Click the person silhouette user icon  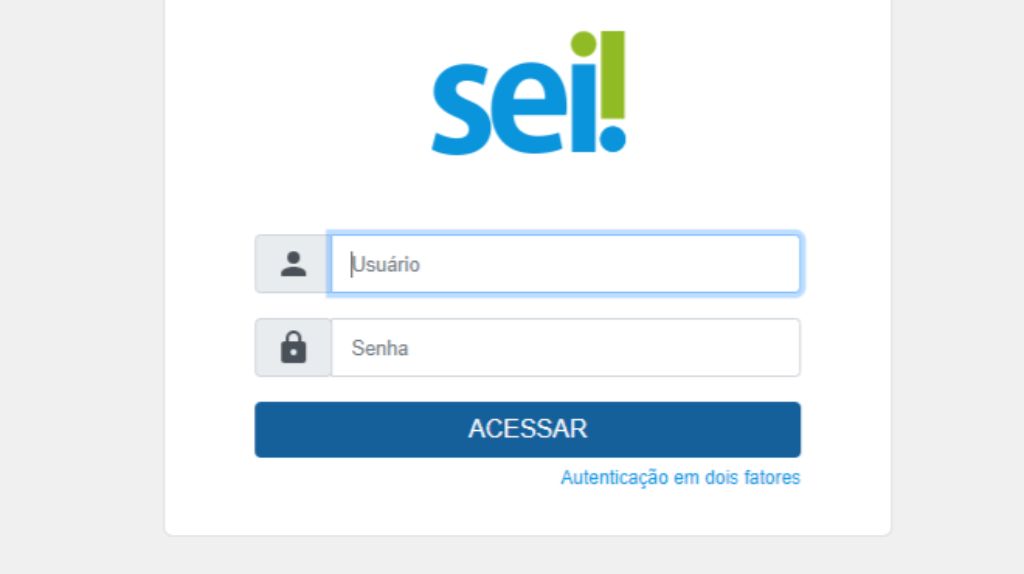point(293,264)
